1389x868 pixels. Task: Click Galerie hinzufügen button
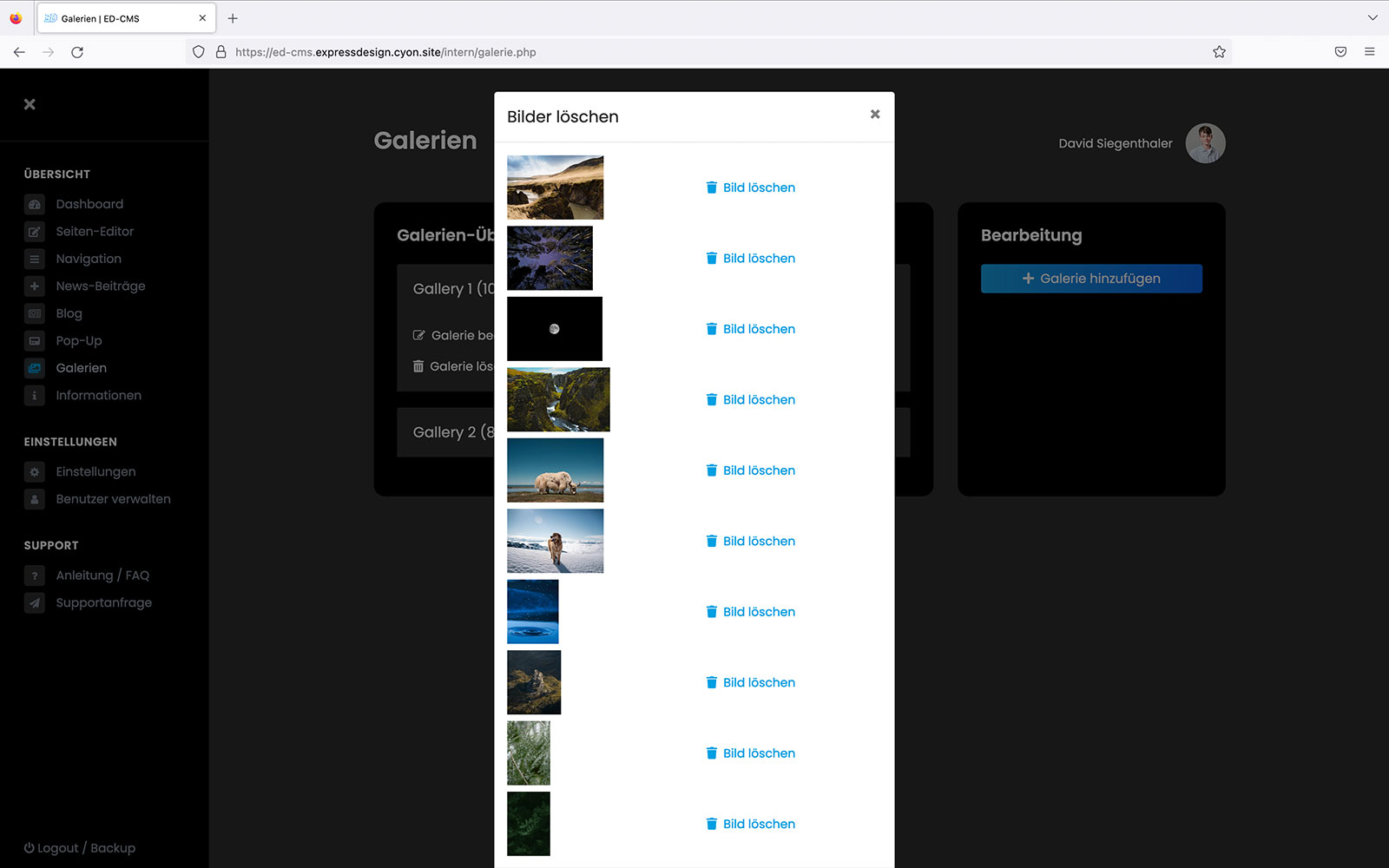coord(1091,279)
